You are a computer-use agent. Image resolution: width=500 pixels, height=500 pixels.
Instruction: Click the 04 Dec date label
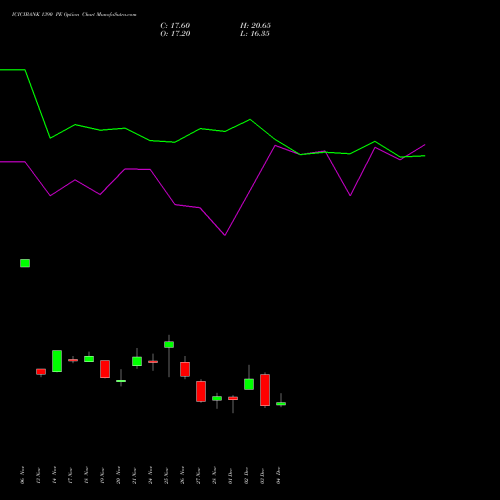point(278,475)
